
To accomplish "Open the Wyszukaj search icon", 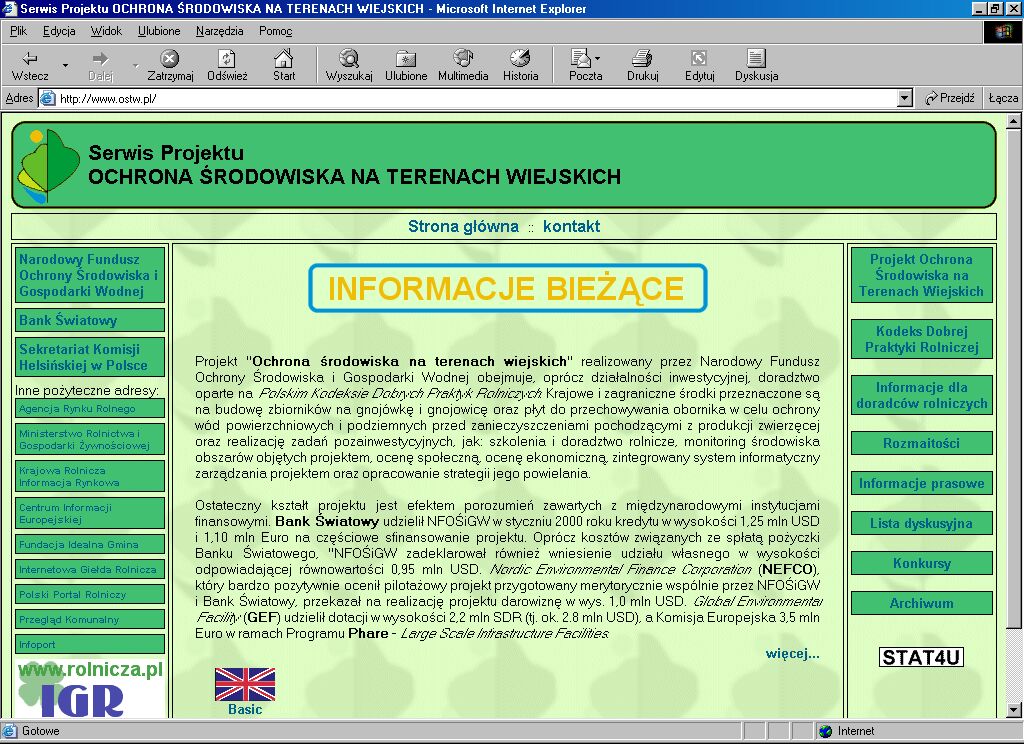I will [349, 58].
